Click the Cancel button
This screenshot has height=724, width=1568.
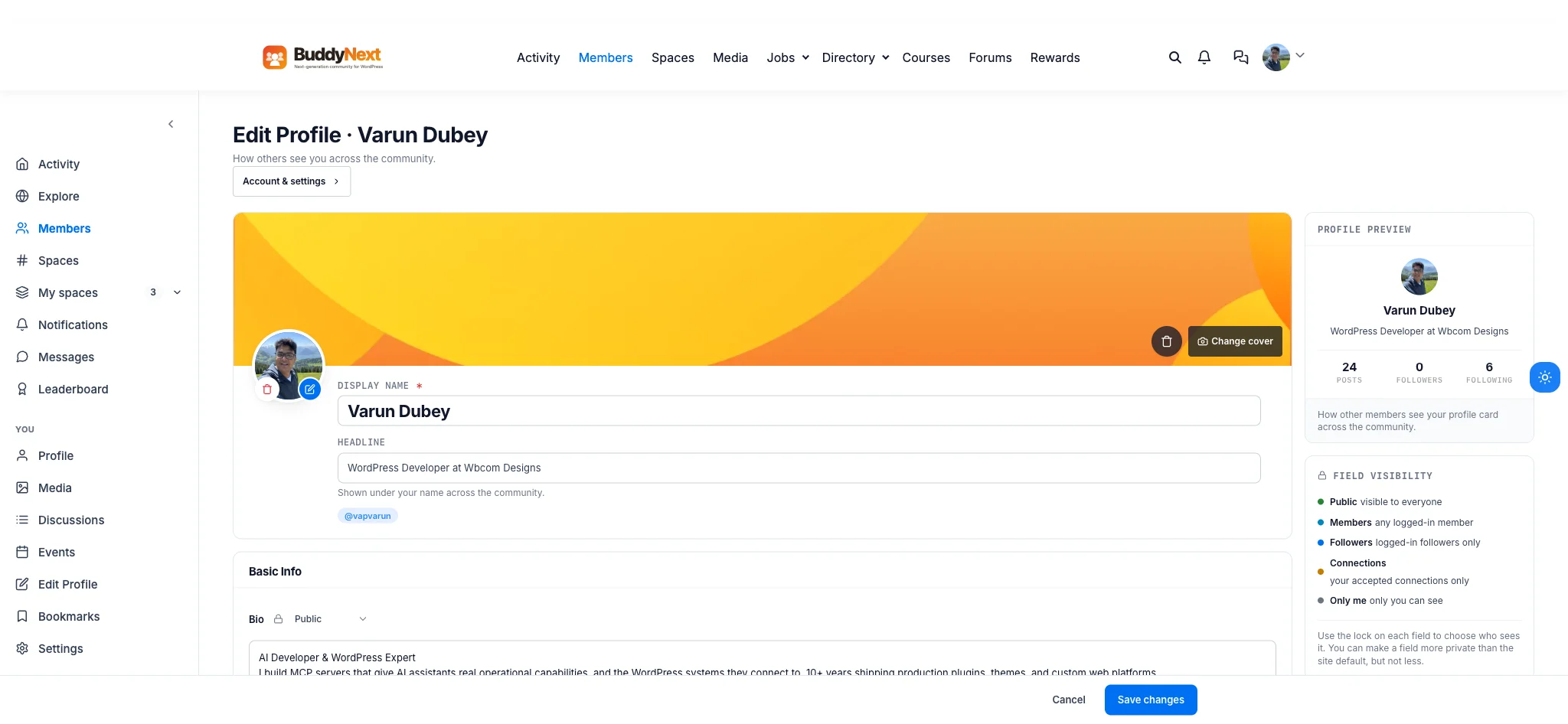click(x=1069, y=700)
